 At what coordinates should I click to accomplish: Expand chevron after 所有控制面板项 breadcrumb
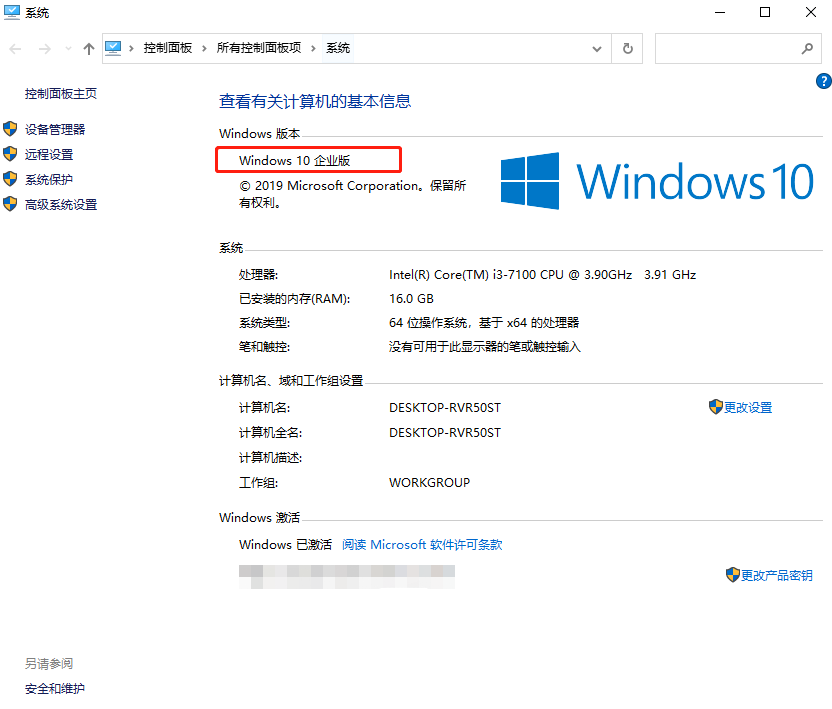313,49
